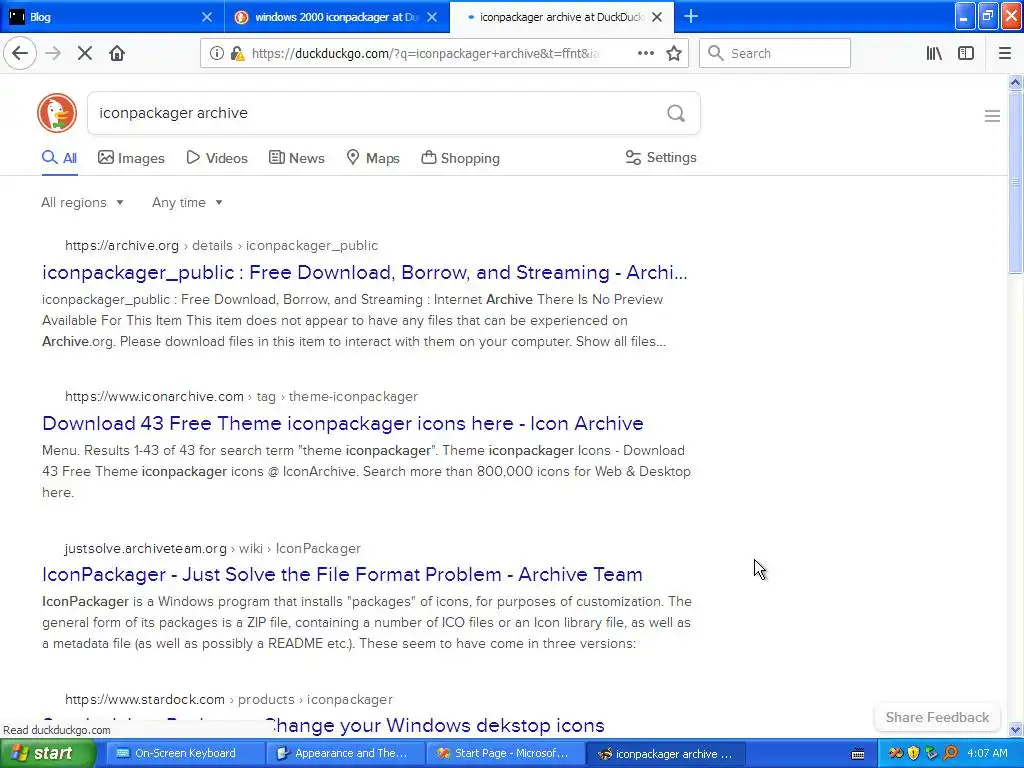Switch to Videos results
The height and width of the screenshot is (768, 1024).
217,158
